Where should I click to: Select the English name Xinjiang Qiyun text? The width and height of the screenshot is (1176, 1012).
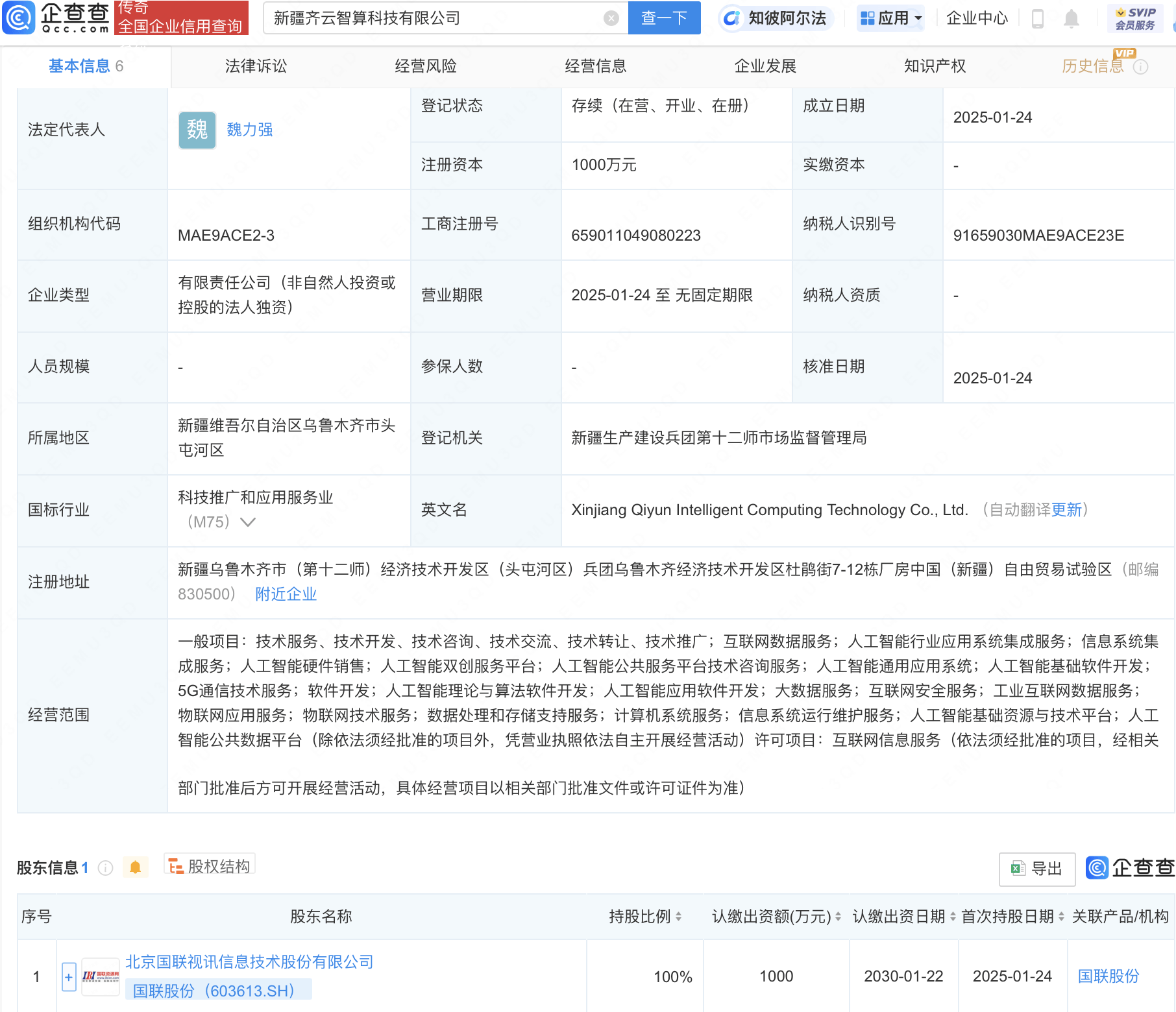click(770, 510)
